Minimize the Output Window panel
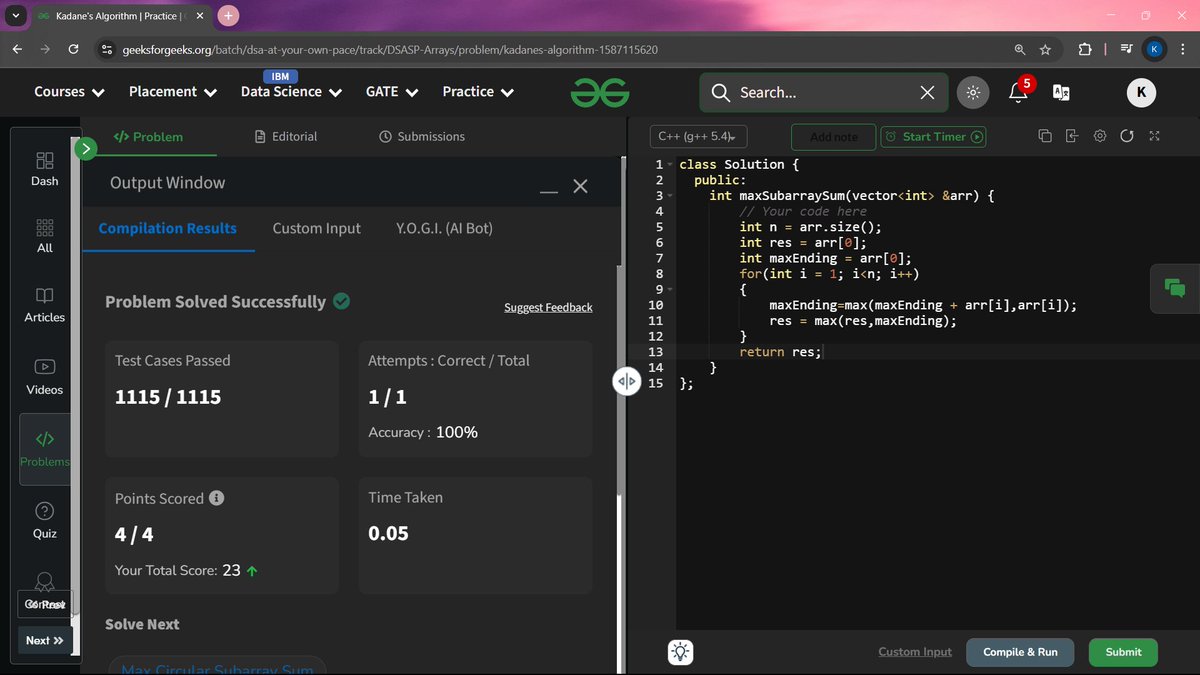The width and height of the screenshot is (1200, 675). [x=549, y=191]
